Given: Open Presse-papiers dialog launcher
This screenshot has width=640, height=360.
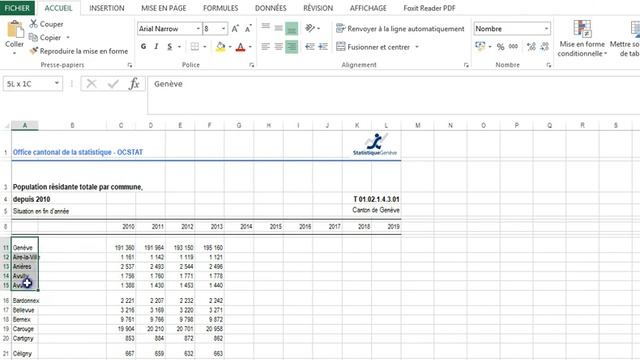Looking at the screenshot, I should click(x=130, y=65).
